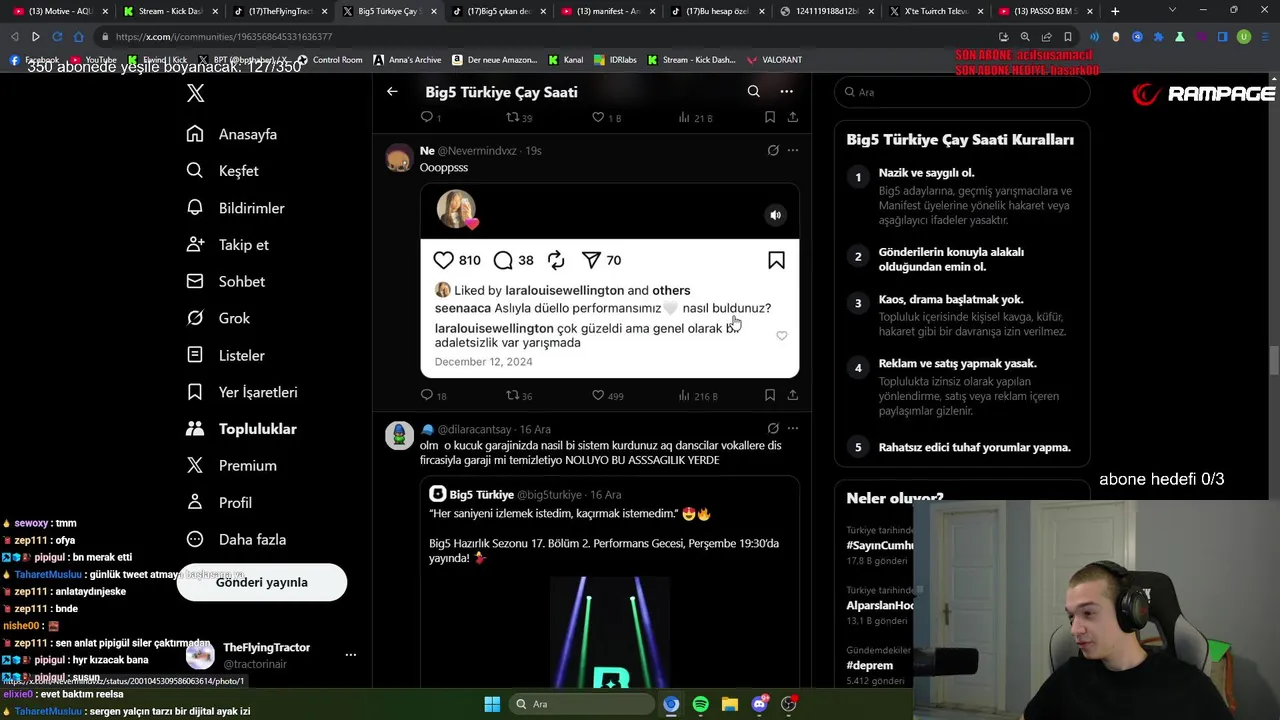Open Anasayfa home page
This screenshot has height=720, width=1280.
[232, 134]
